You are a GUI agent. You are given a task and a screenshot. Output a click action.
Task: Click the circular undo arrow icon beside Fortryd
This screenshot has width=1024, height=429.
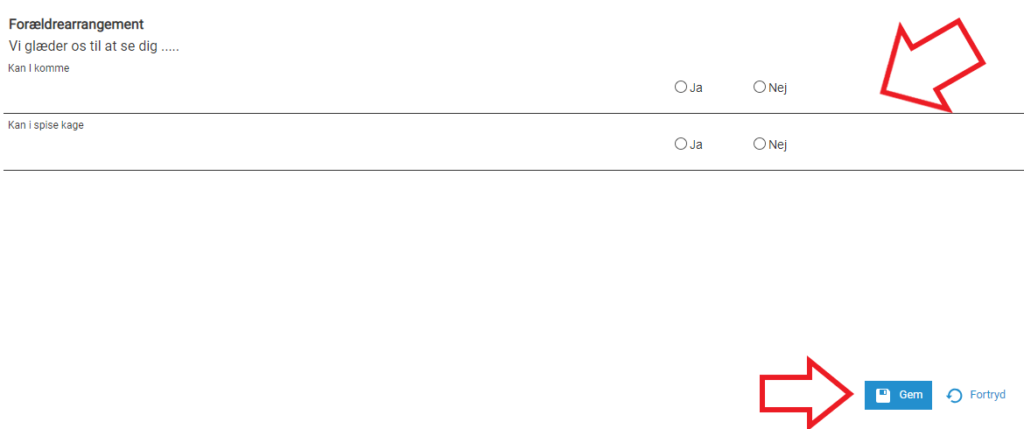click(x=954, y=396)
